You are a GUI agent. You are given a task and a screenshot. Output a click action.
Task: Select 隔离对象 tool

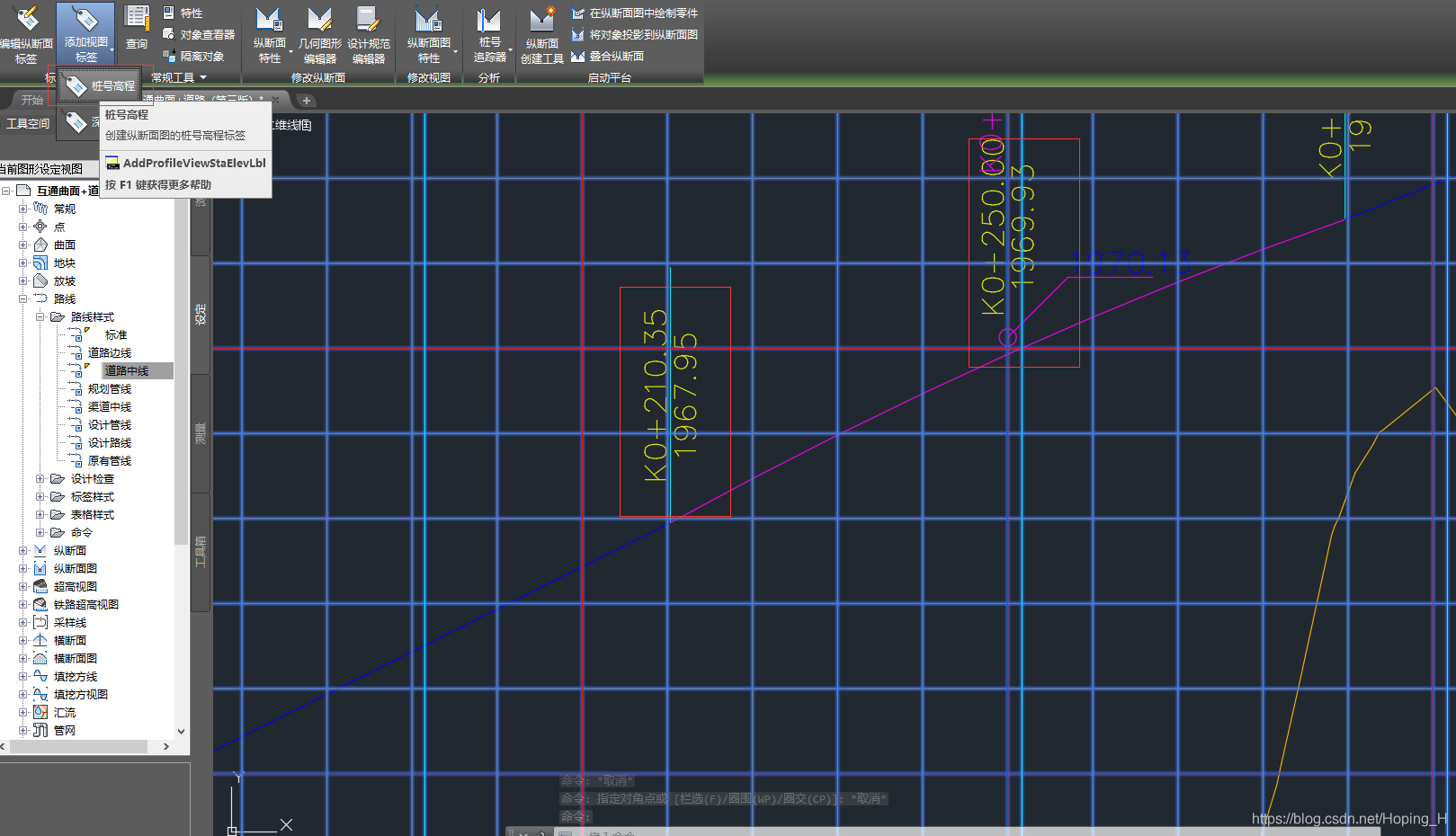coord(193,56)
